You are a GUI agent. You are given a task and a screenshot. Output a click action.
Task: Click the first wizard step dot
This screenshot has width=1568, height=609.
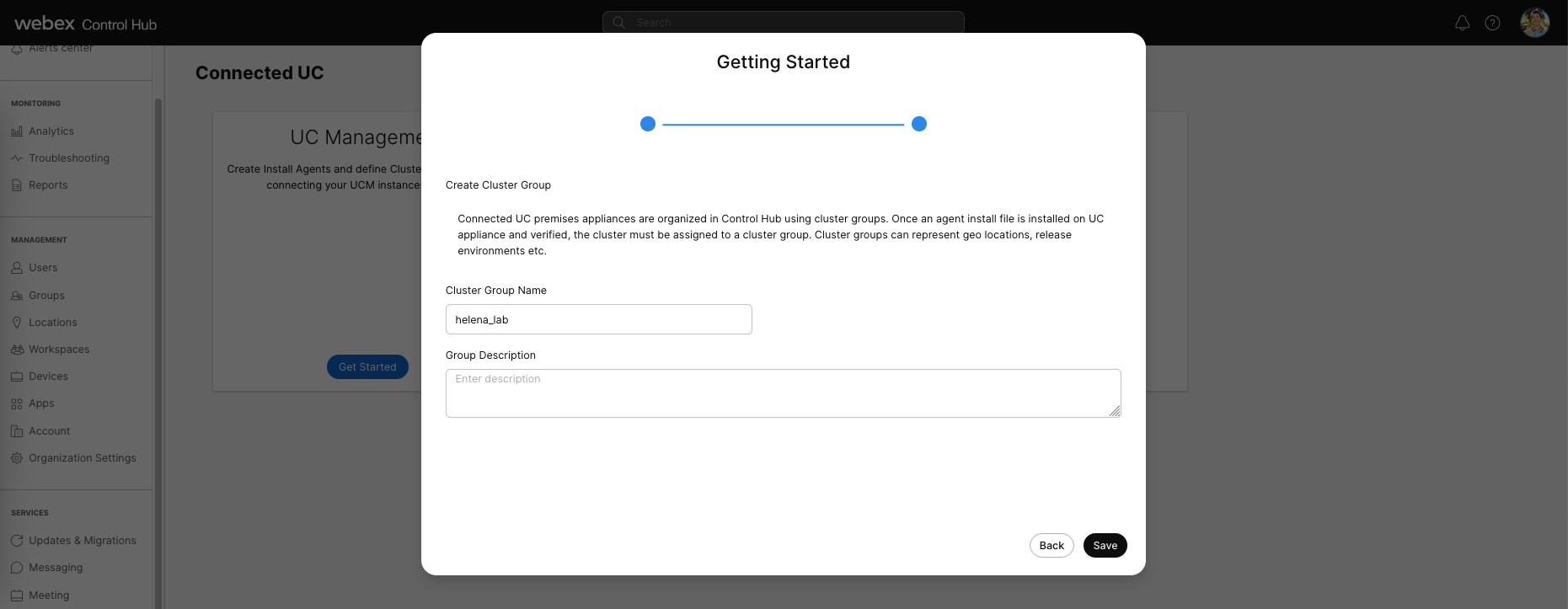coord(648,124)
